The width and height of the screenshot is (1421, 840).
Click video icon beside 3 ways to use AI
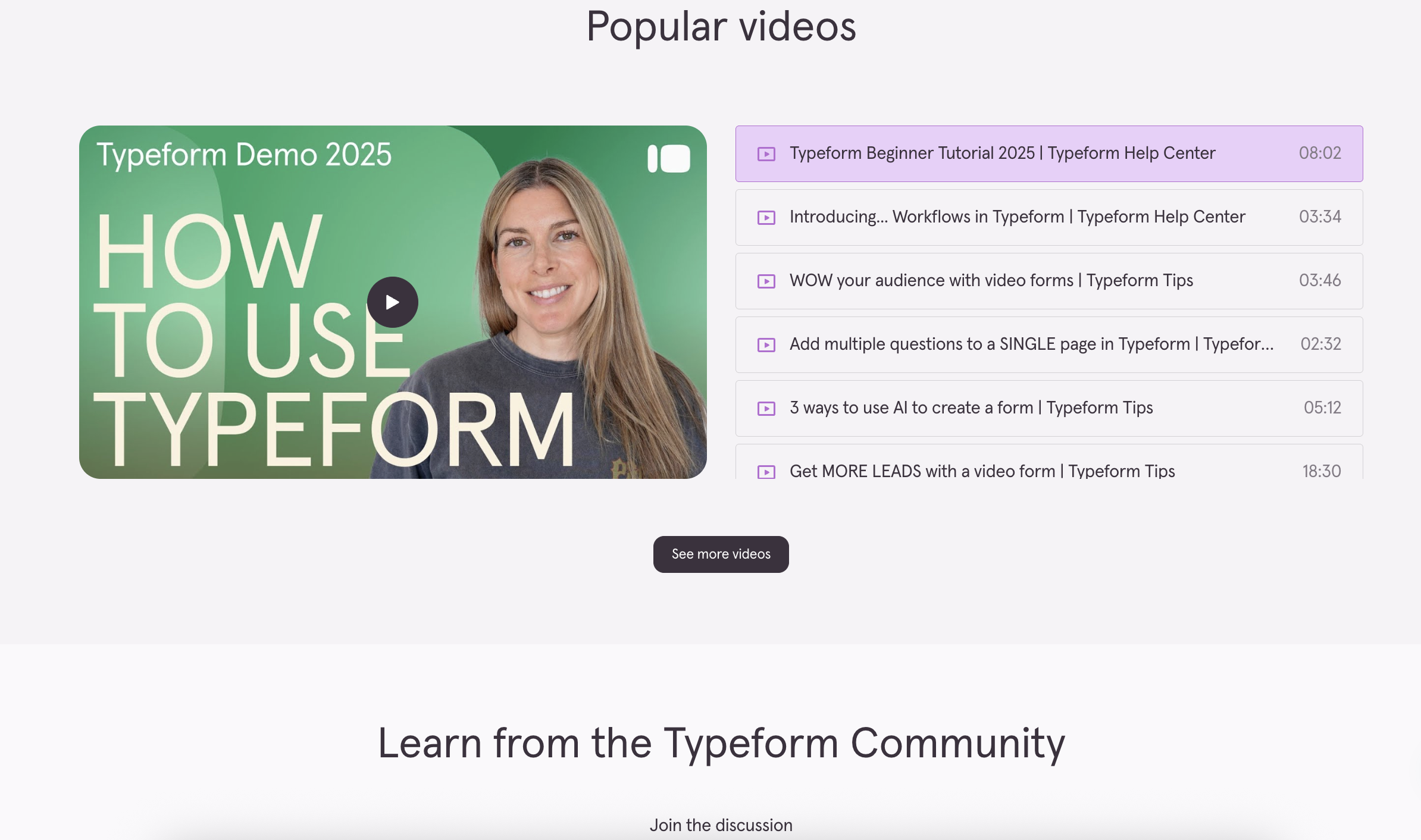[x=766, y=409]
